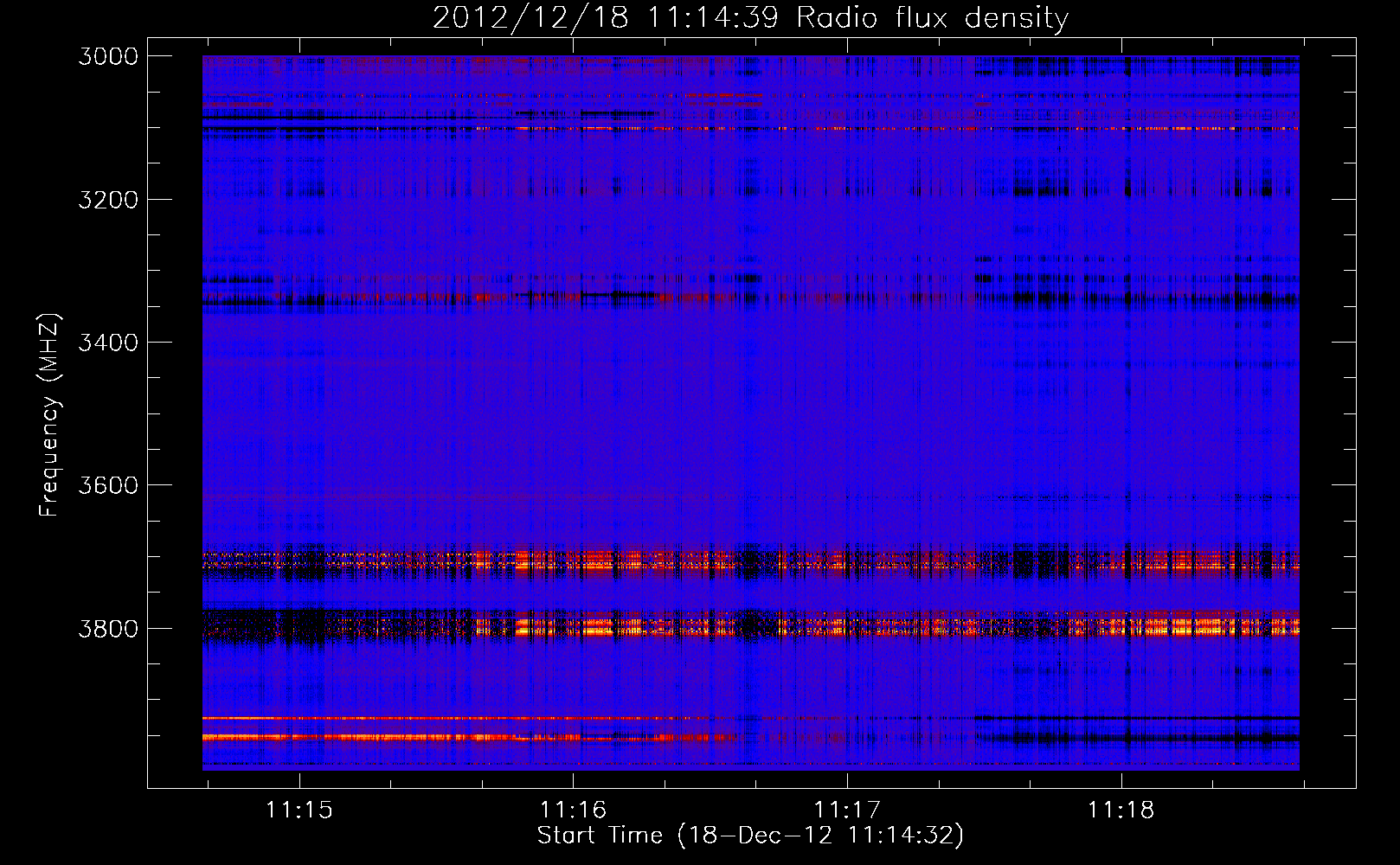The image size is (1400, 865).
Task: Click the 3200 frequency axis label
Action: click(x=108, y=200)
